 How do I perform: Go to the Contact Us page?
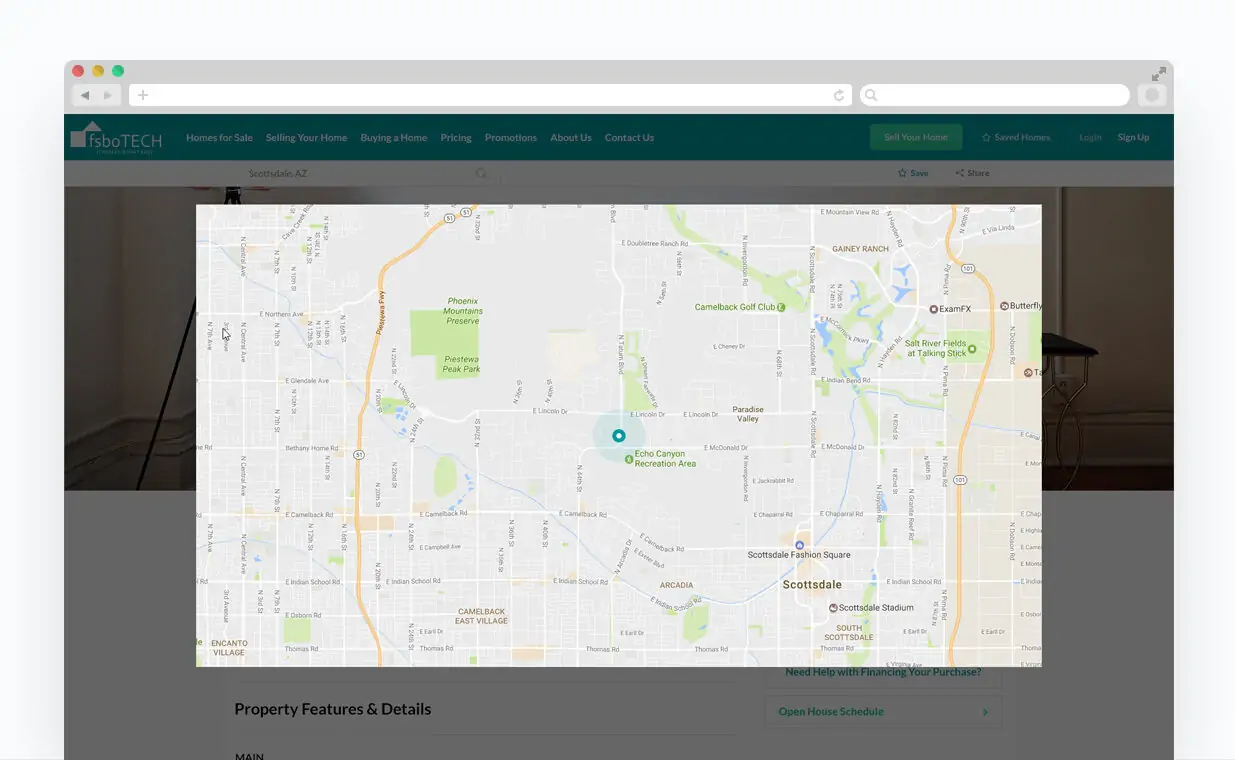tap(629, 138)
